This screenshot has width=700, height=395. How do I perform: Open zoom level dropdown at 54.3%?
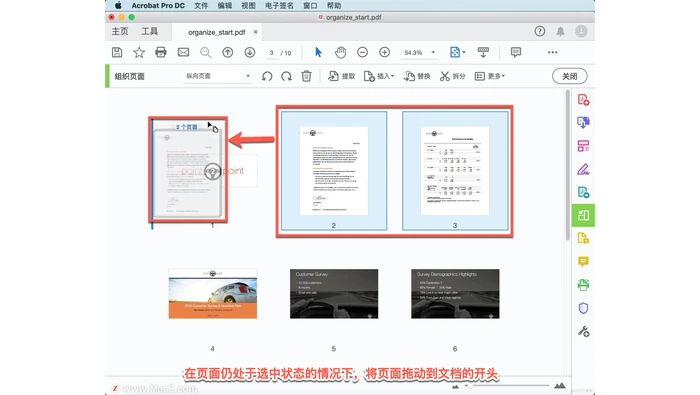(420, 52)
